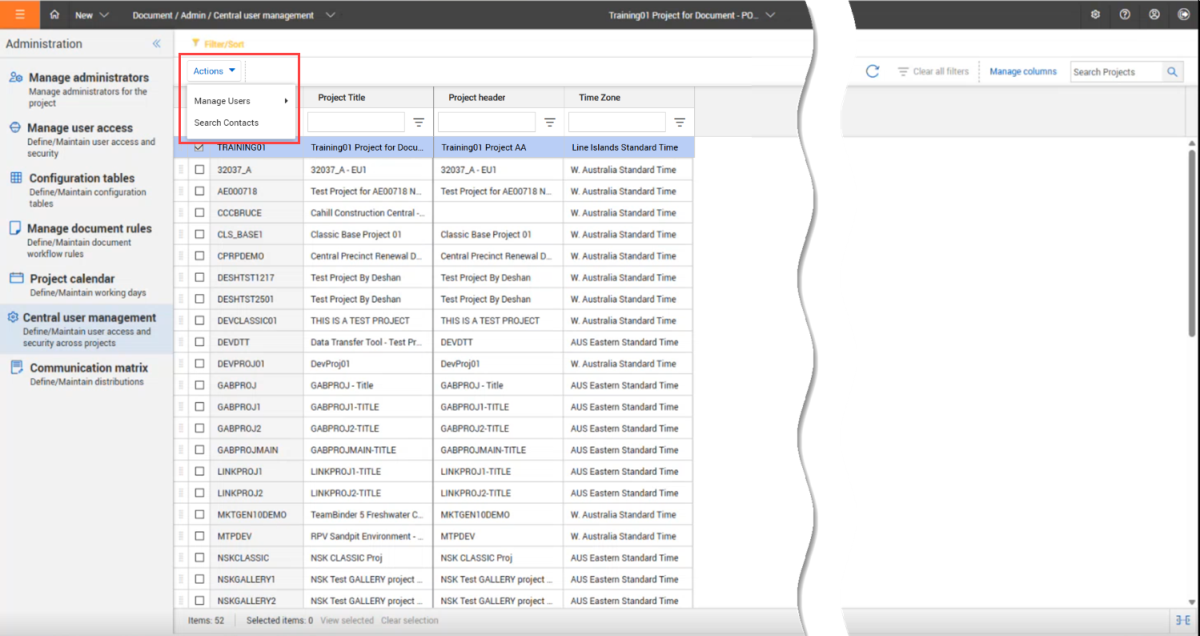The image size is (1200, 636).
Task: Click the logout icon in top bar
Action: tap(1183, 15)
